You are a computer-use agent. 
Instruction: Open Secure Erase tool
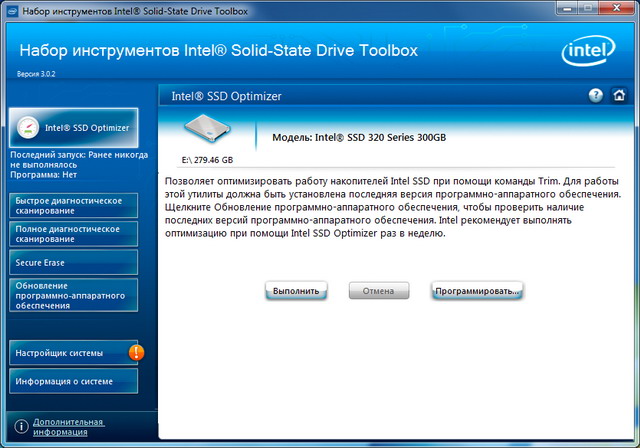(x=73, y=262)
